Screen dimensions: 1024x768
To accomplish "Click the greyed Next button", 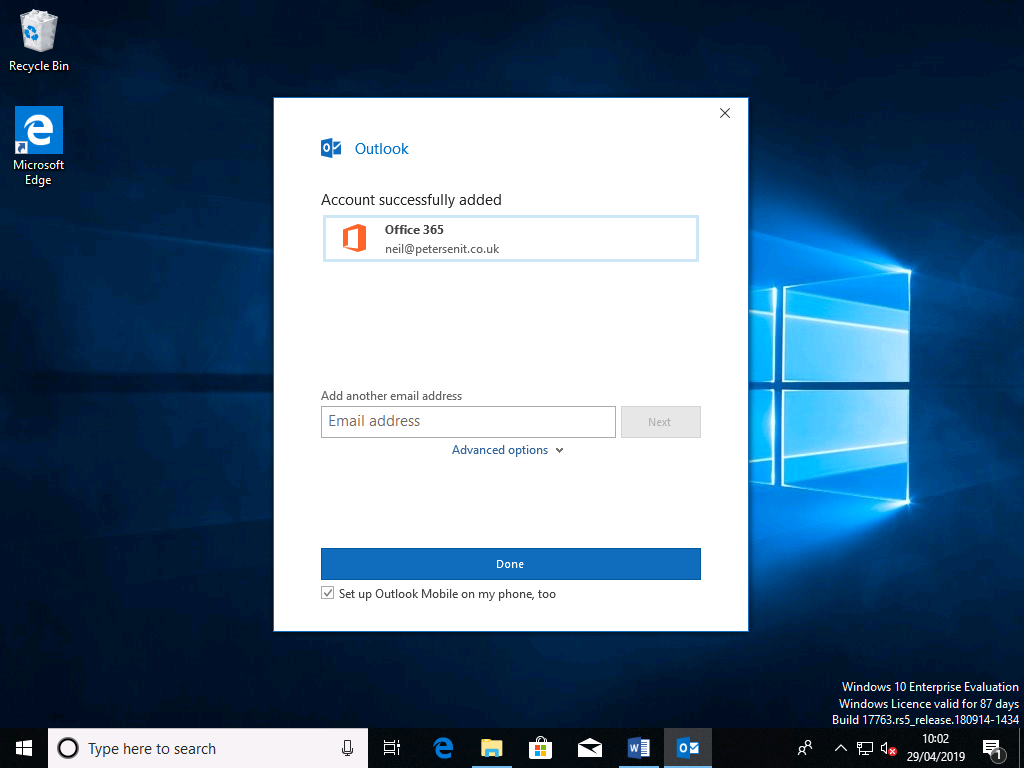I will [x=660, y=422].
